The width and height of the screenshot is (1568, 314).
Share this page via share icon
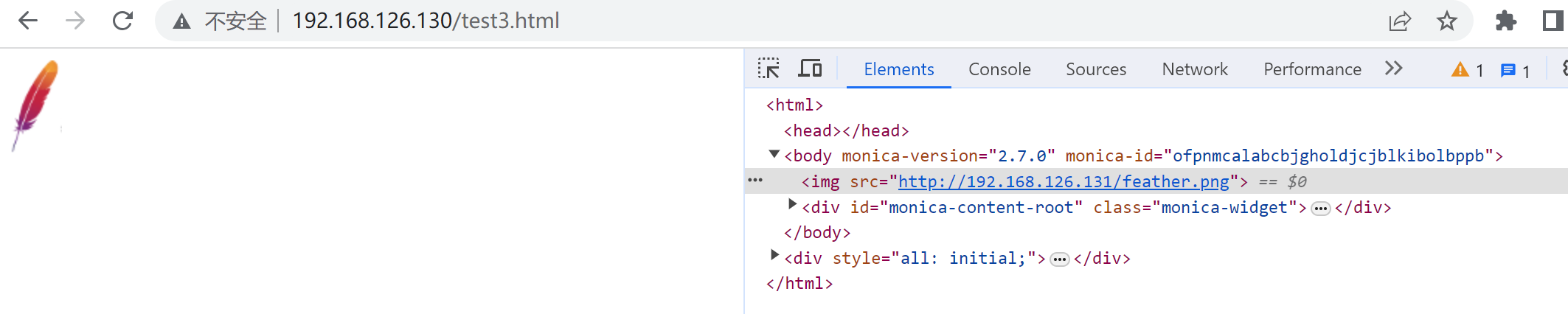click(x=1399, y=21)
